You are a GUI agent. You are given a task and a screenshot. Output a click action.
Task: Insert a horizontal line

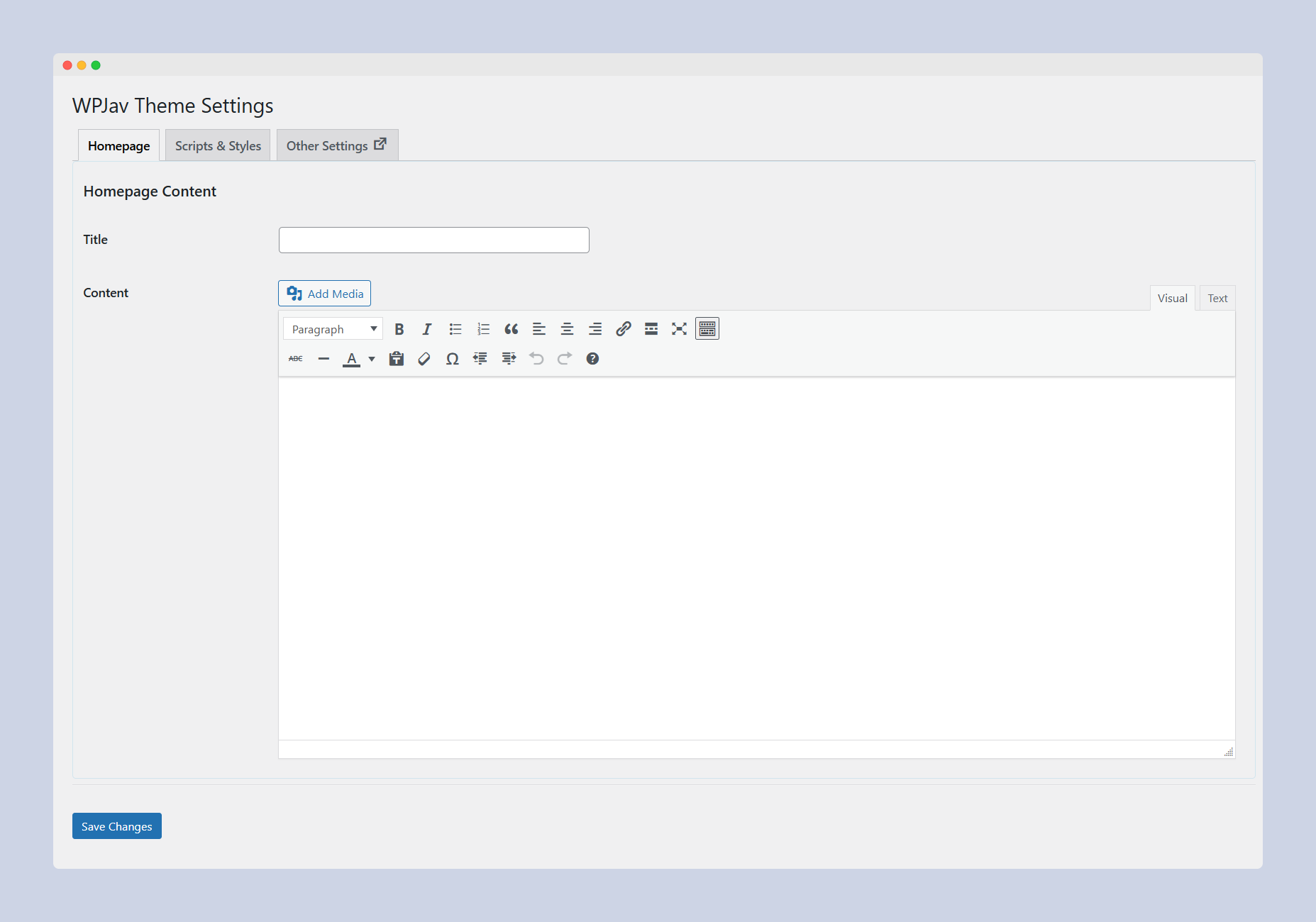[x=324, y=359]
